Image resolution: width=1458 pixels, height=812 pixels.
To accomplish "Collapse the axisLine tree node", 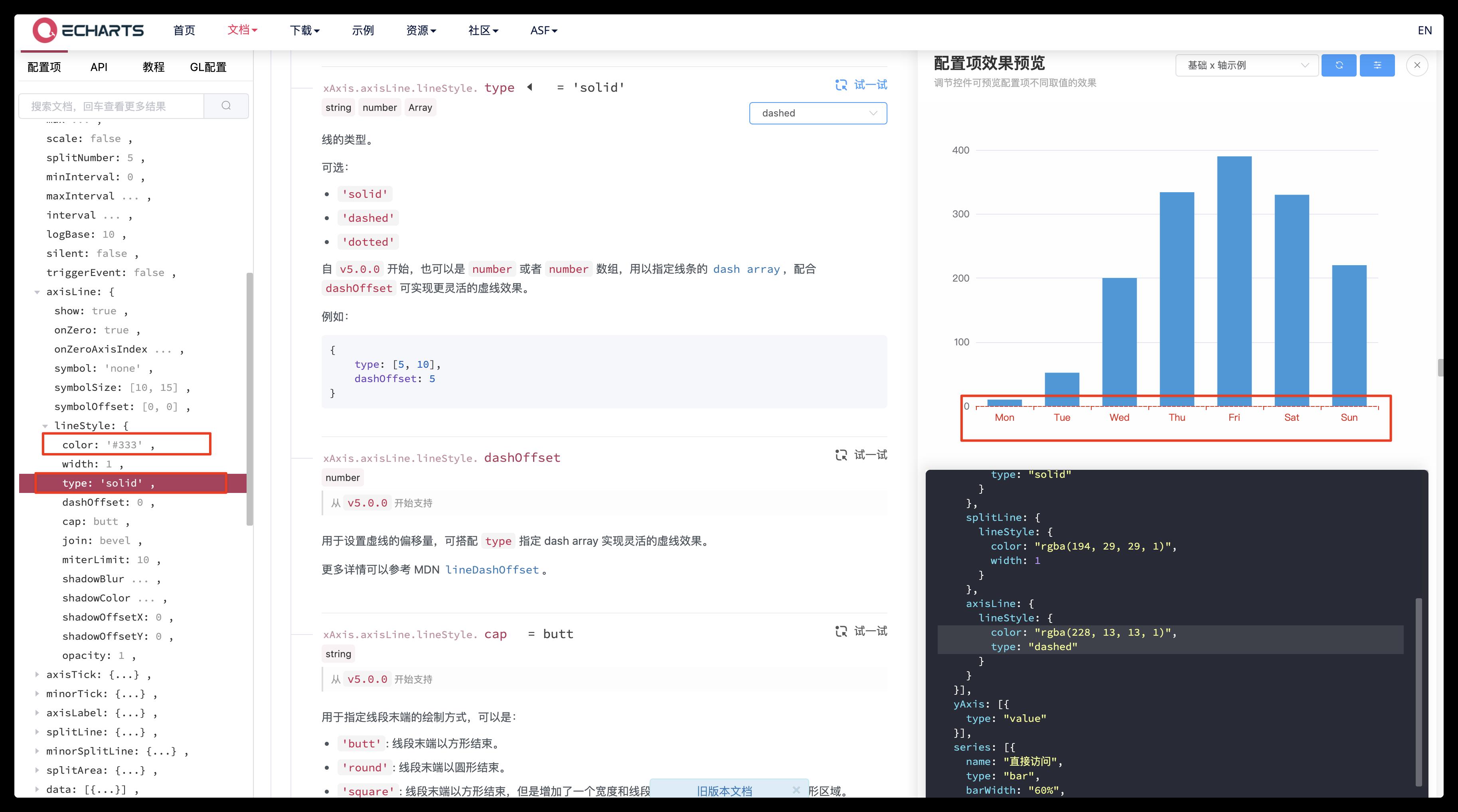I will point(38,292).
